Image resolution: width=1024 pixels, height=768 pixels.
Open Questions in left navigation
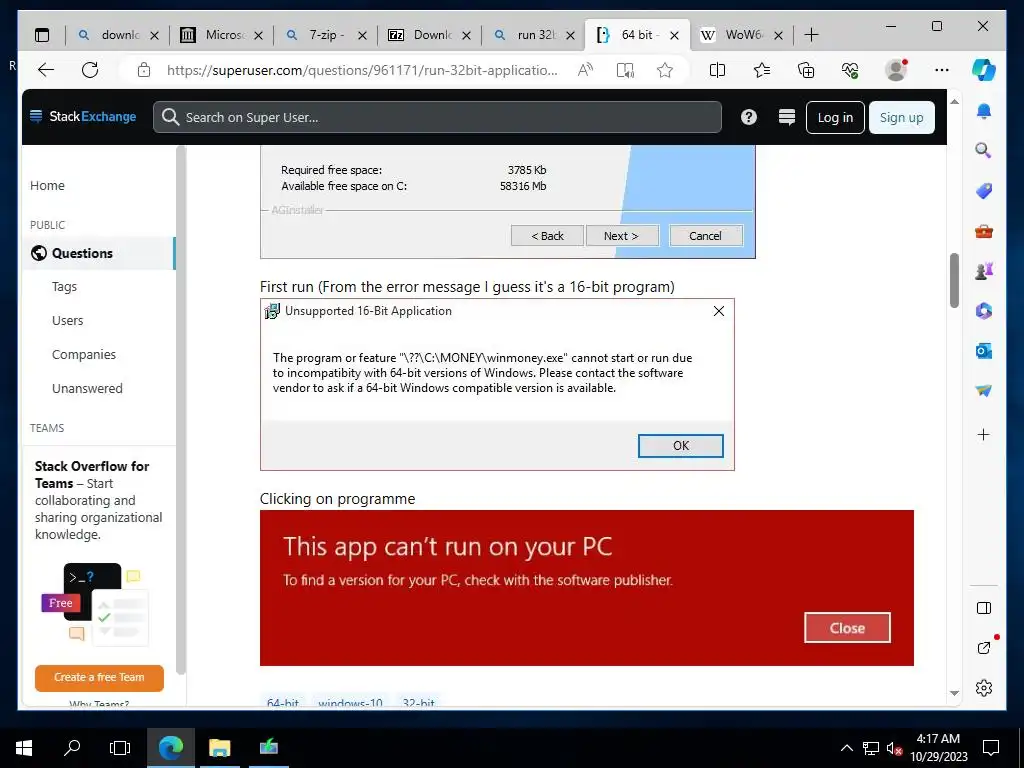pyautogui.click(x=99, y=253)
